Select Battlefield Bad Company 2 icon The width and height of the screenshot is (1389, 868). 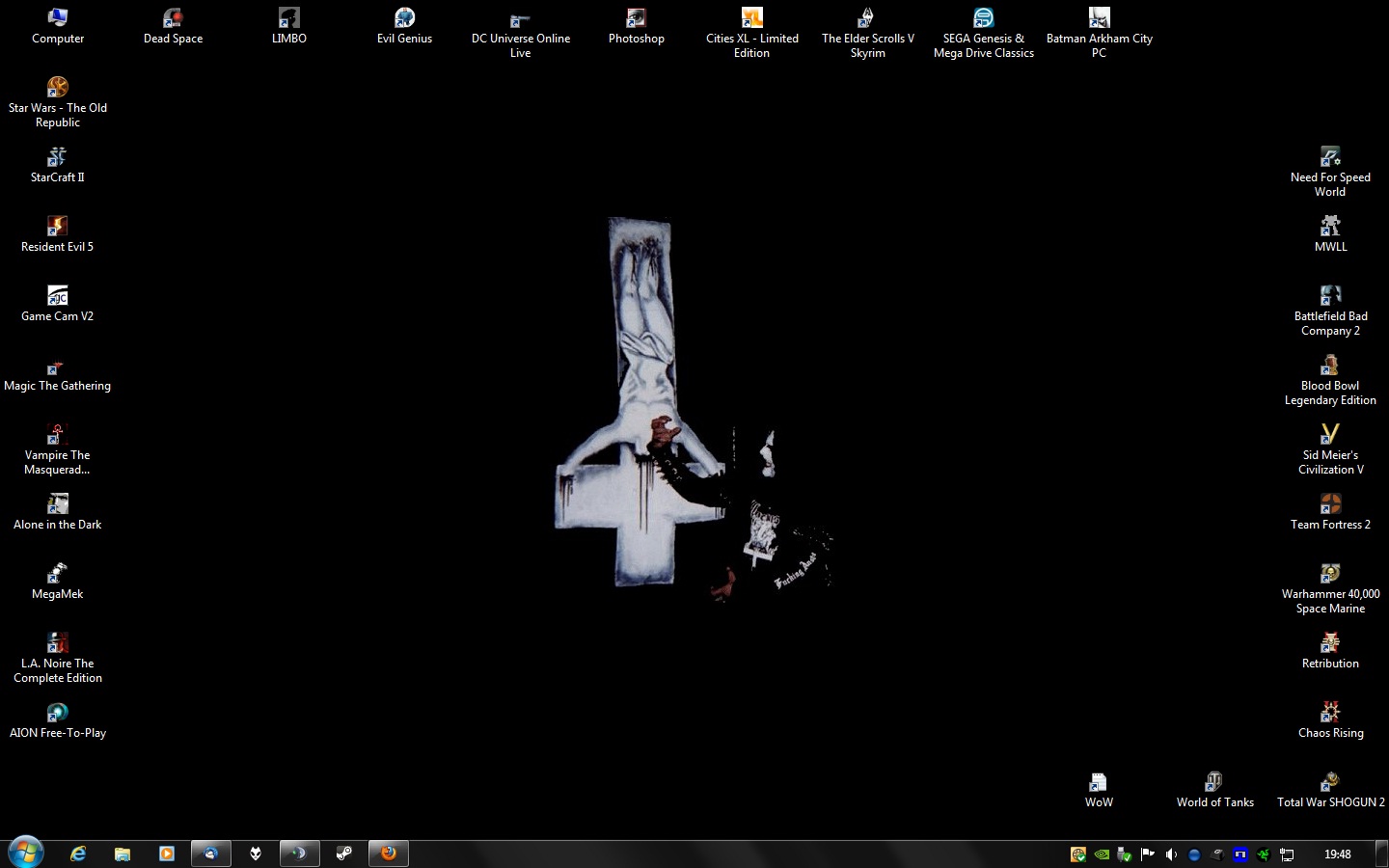click(x=1330, y=311)
